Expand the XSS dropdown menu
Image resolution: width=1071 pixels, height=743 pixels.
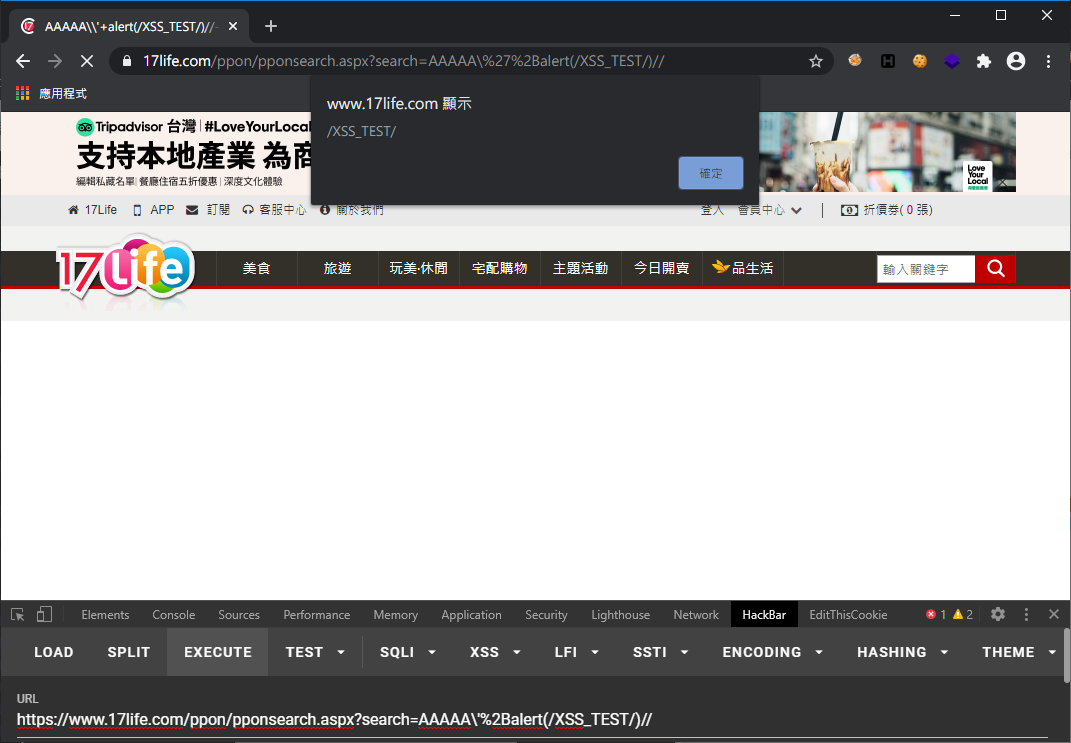coord(495,652)
